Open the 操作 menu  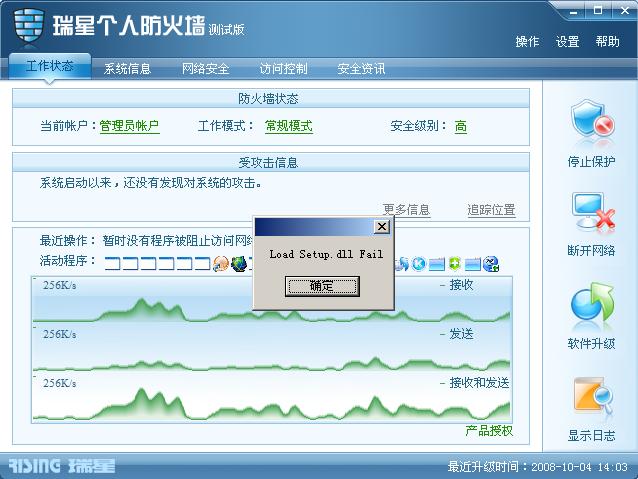[527, 42]
